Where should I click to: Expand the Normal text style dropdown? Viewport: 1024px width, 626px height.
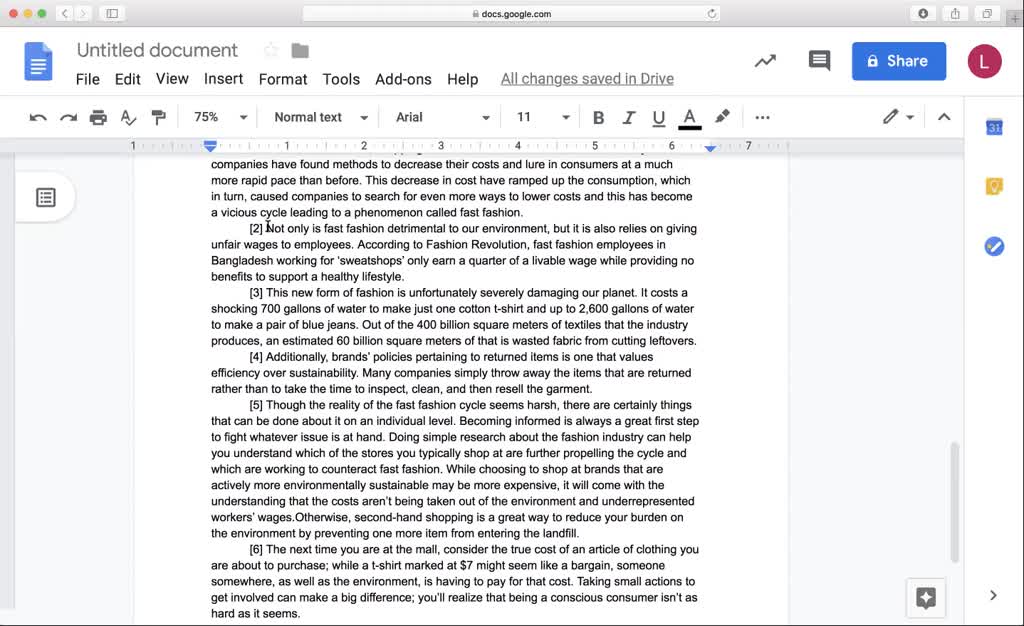[x=321, y=117]
